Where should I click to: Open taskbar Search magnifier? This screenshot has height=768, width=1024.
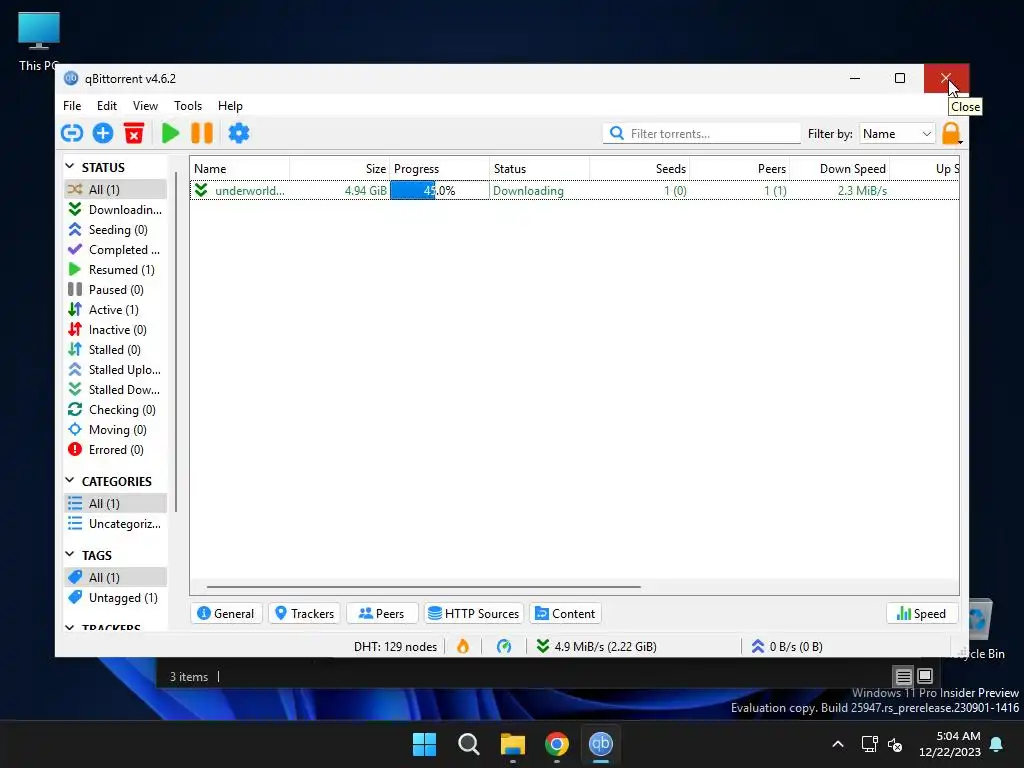[x=469, y=744]
